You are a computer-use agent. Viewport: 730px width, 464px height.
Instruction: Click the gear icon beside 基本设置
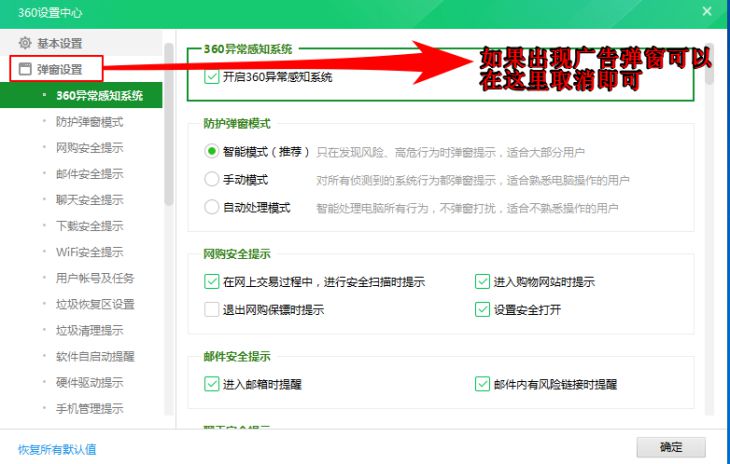tap(25, 43)
